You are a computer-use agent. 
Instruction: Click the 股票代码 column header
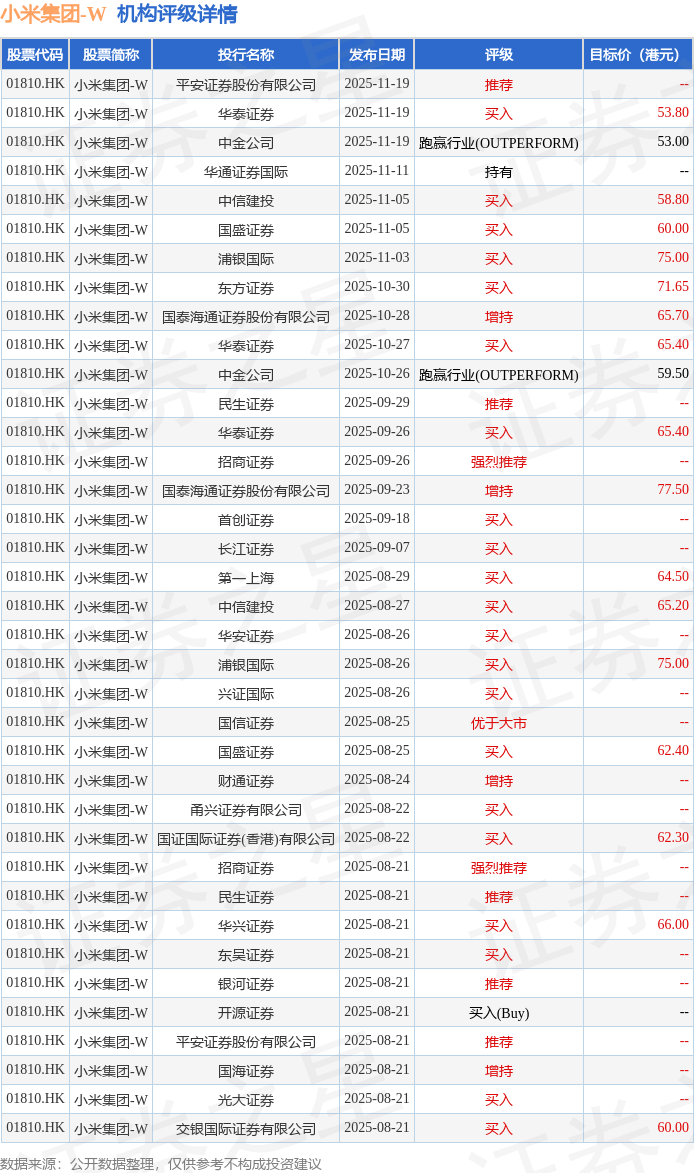pos(35,55)
